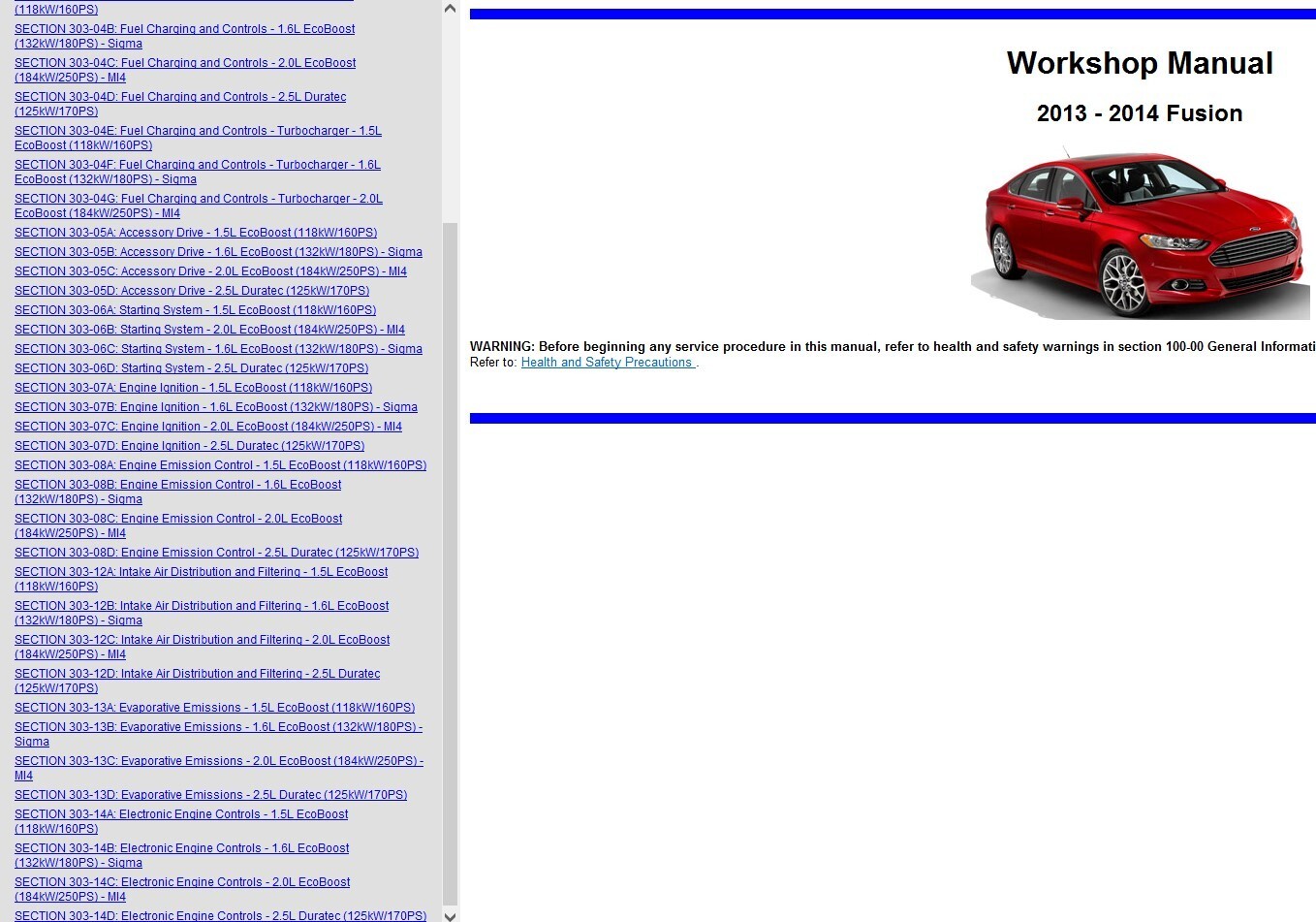Open SECTION 303-12B Intake Air Distribution 1.6L
1316x922 pixels.
[x=202, y=613]
